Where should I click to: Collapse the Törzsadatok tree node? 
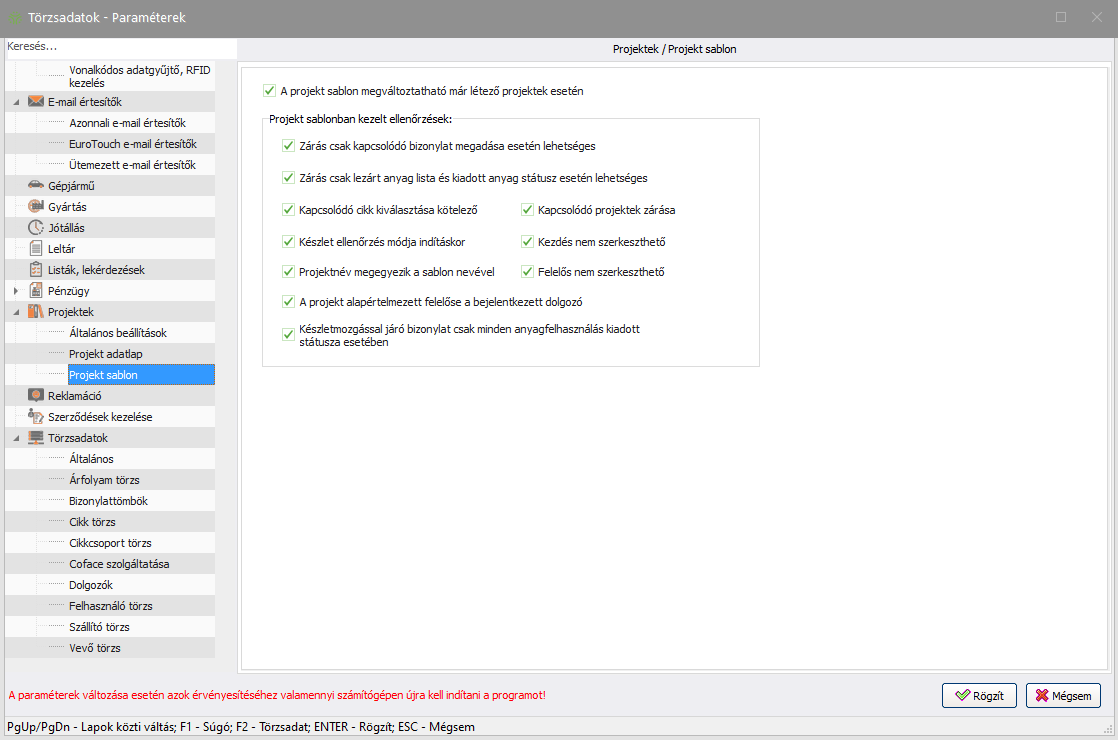click(16, 438)
